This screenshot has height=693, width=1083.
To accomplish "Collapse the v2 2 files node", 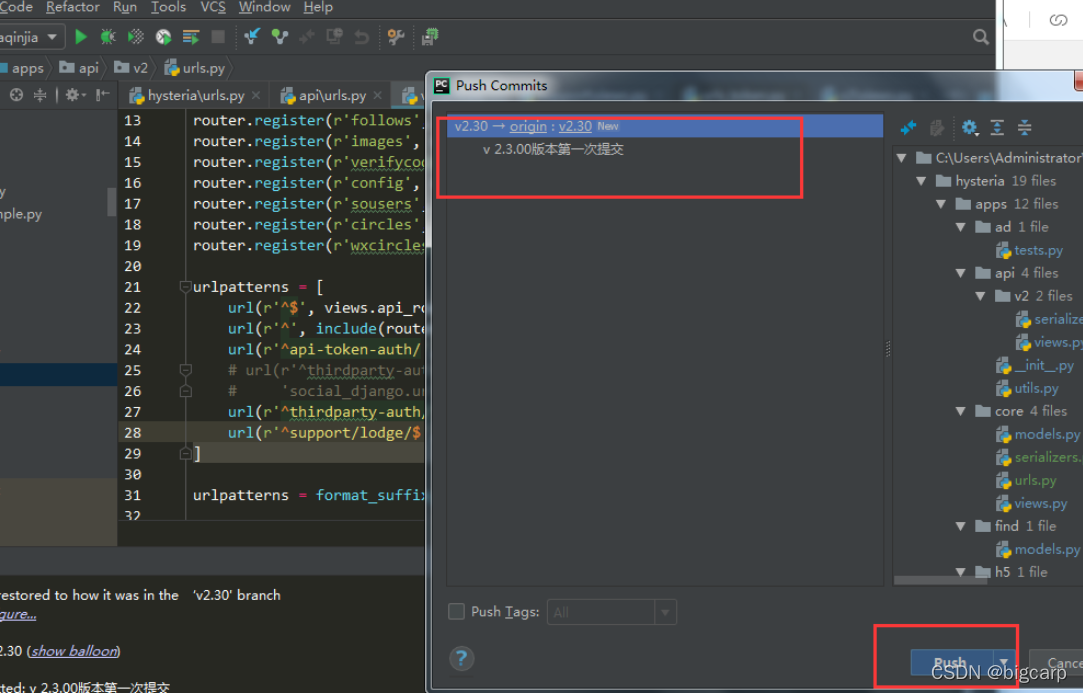I will pyautogui.click(x=980, y=296).
